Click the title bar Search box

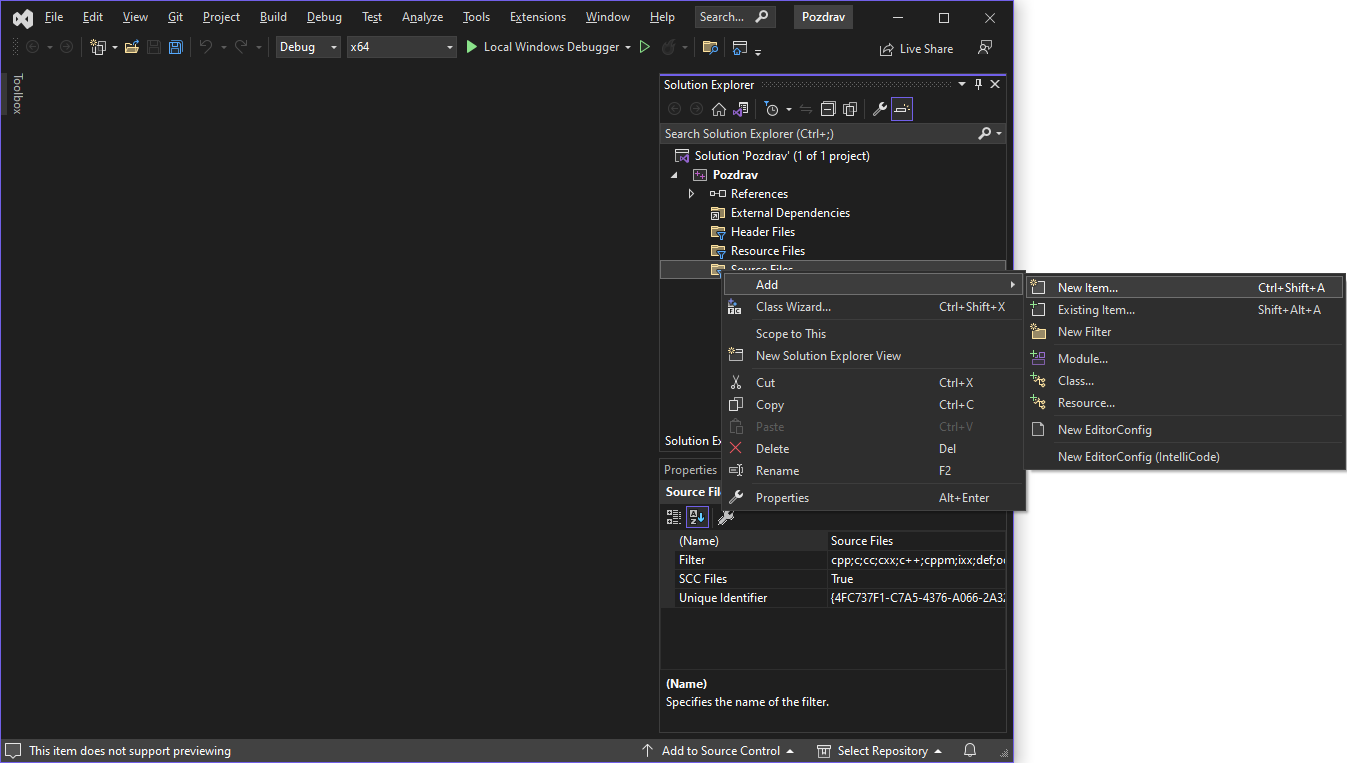[735, 17]
